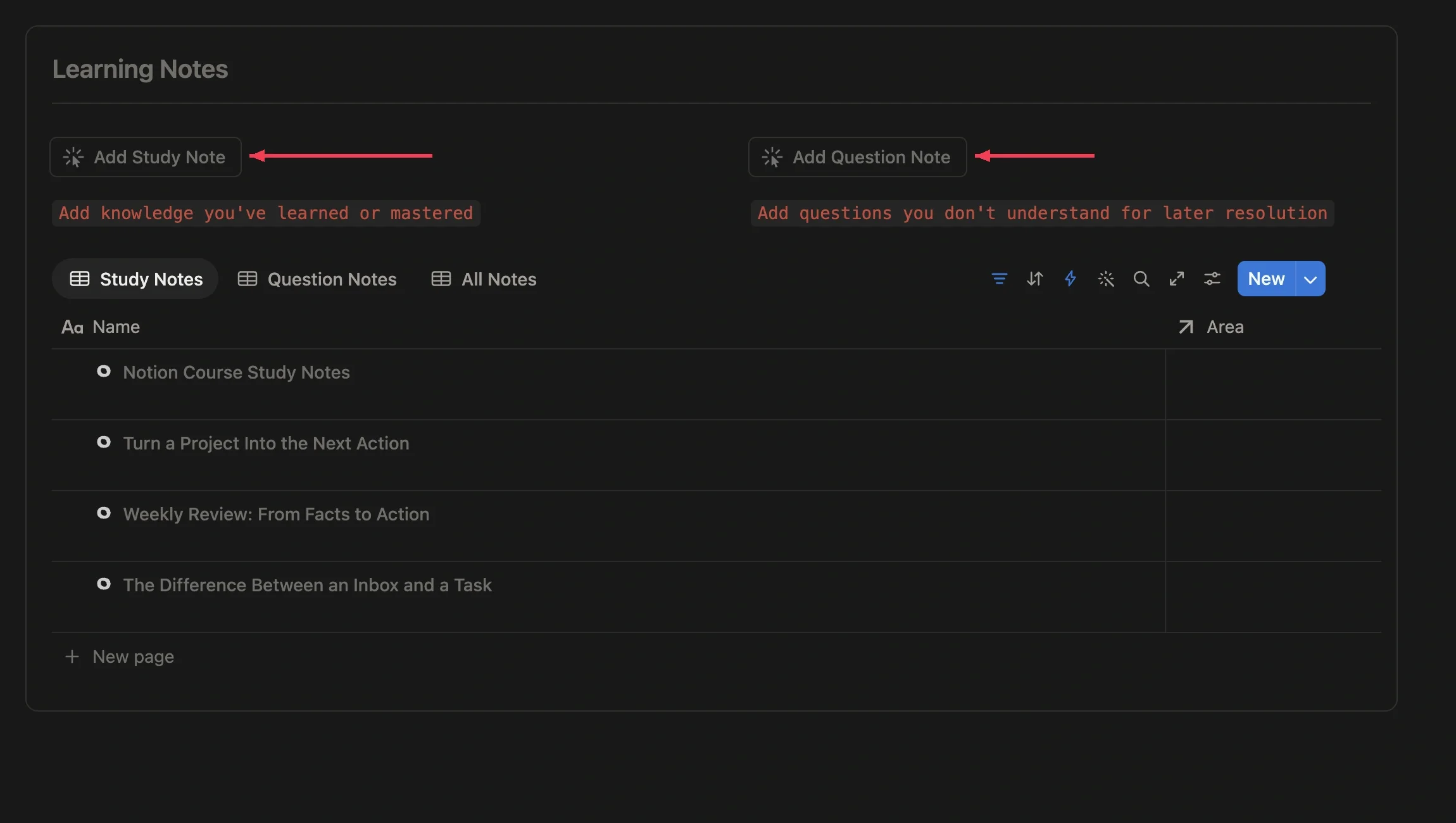Expand the New button dropdown chevron

click(x=1310, y=279)
